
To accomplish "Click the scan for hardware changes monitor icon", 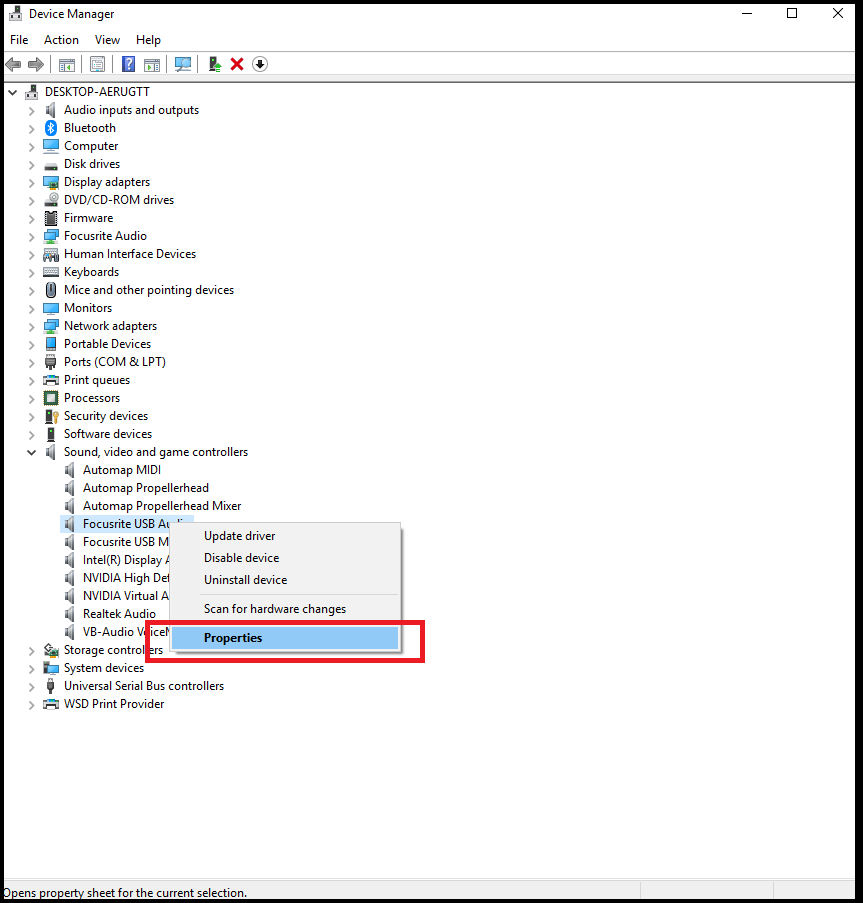I will tap(183, 64).
